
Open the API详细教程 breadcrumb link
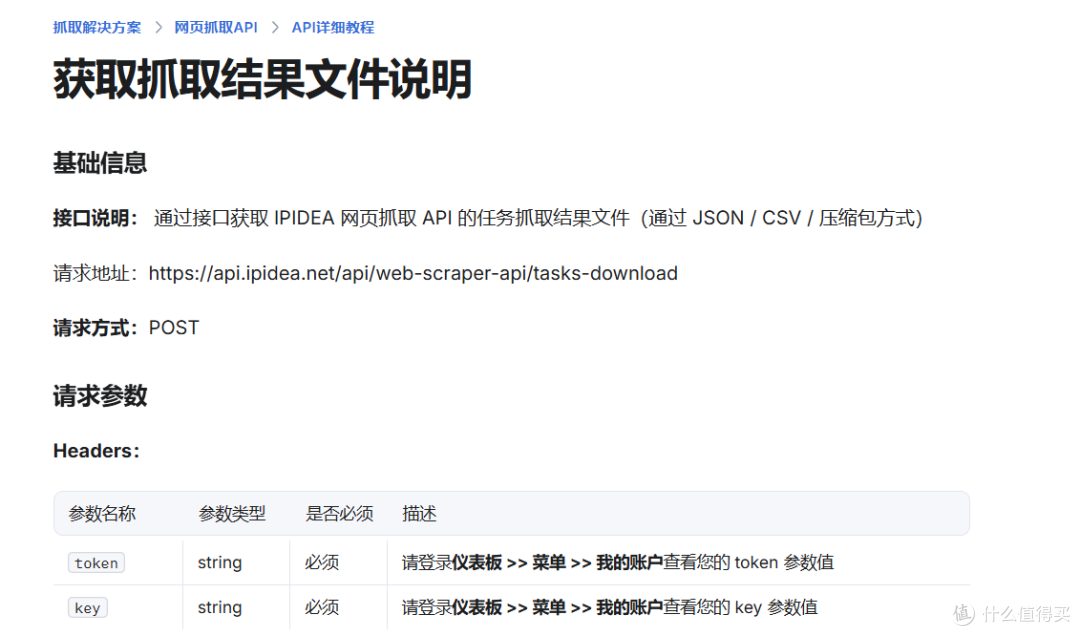coord(333,28)
